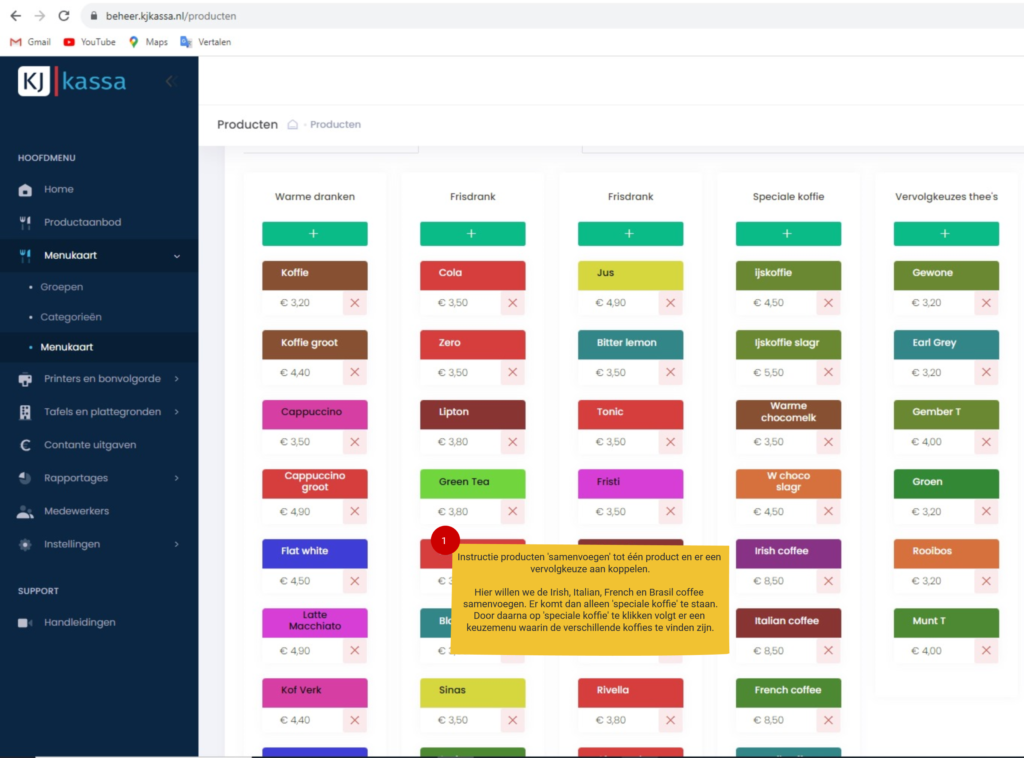Collapse the Menukaart submenu
Image resolution: width=1024 pixels, height=758 pixels.
click(x=177, y=256)
